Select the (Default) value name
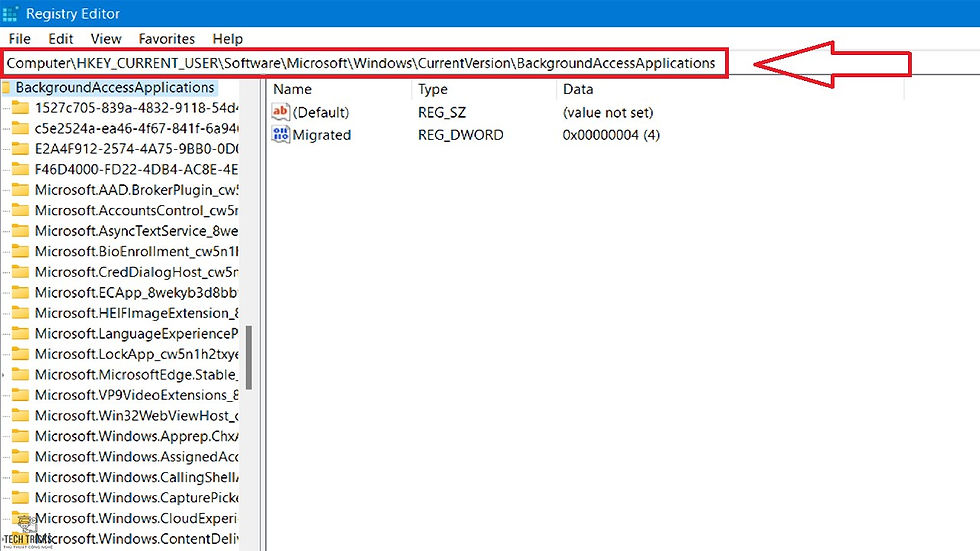 pos(321,112)
